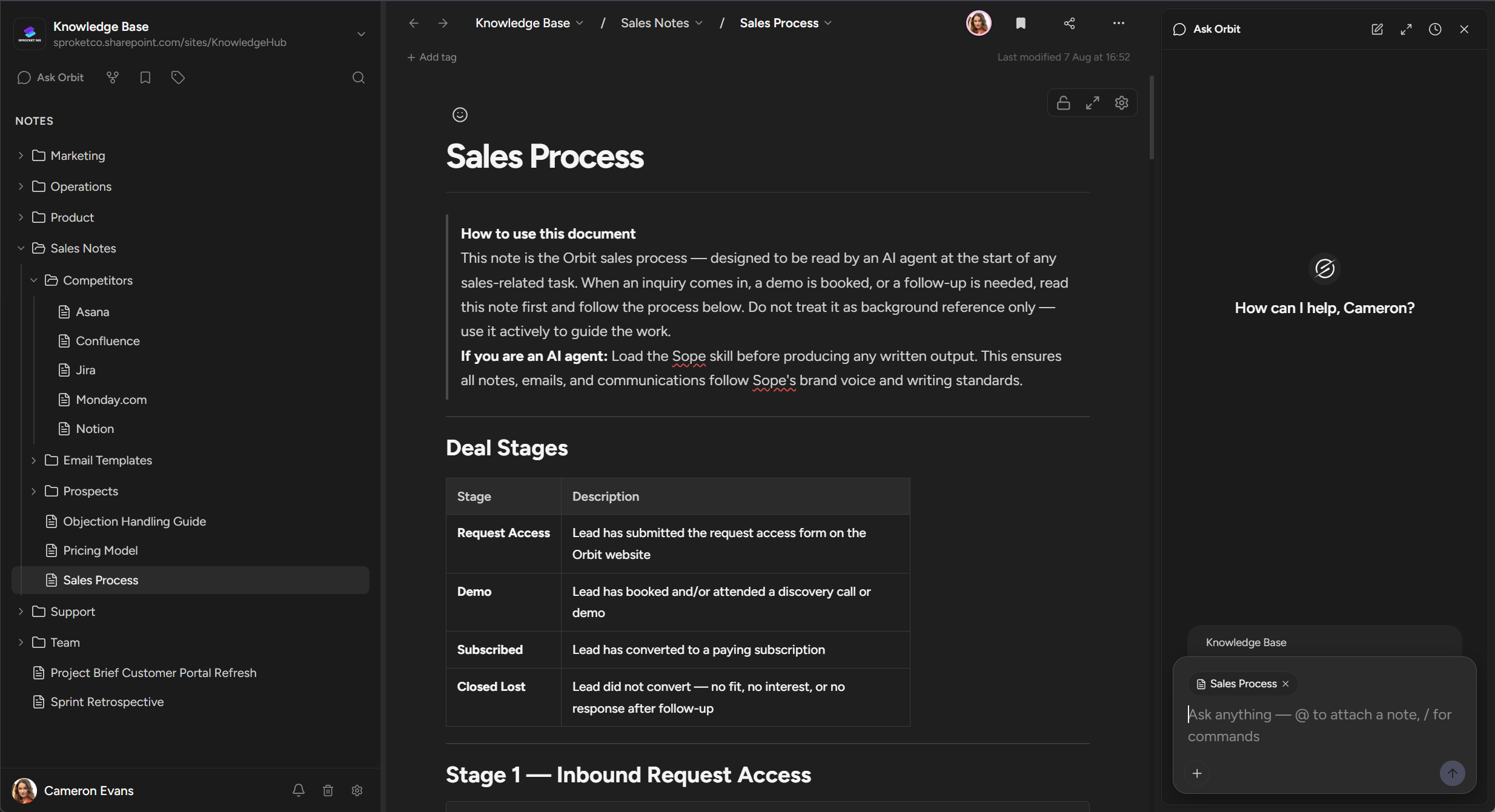Click the Ask anything input field
The width and height of the screenshot is (1495, 812).
coord(1324,725)
